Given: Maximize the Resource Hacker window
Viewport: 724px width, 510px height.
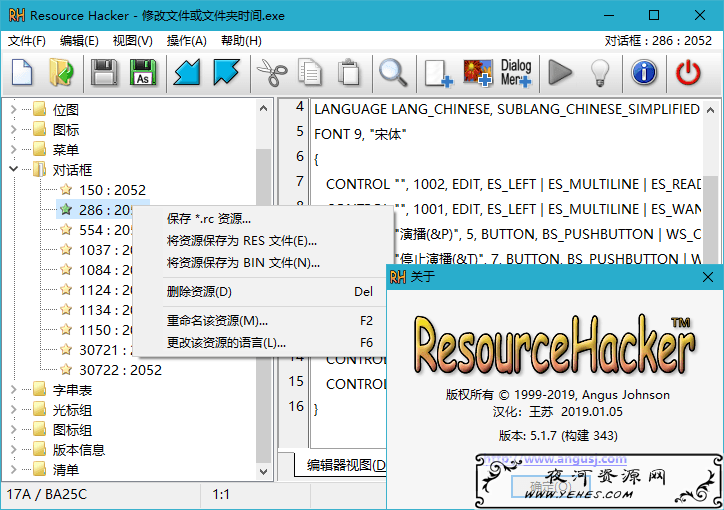Looking at the screenshot, I should 654,15.
